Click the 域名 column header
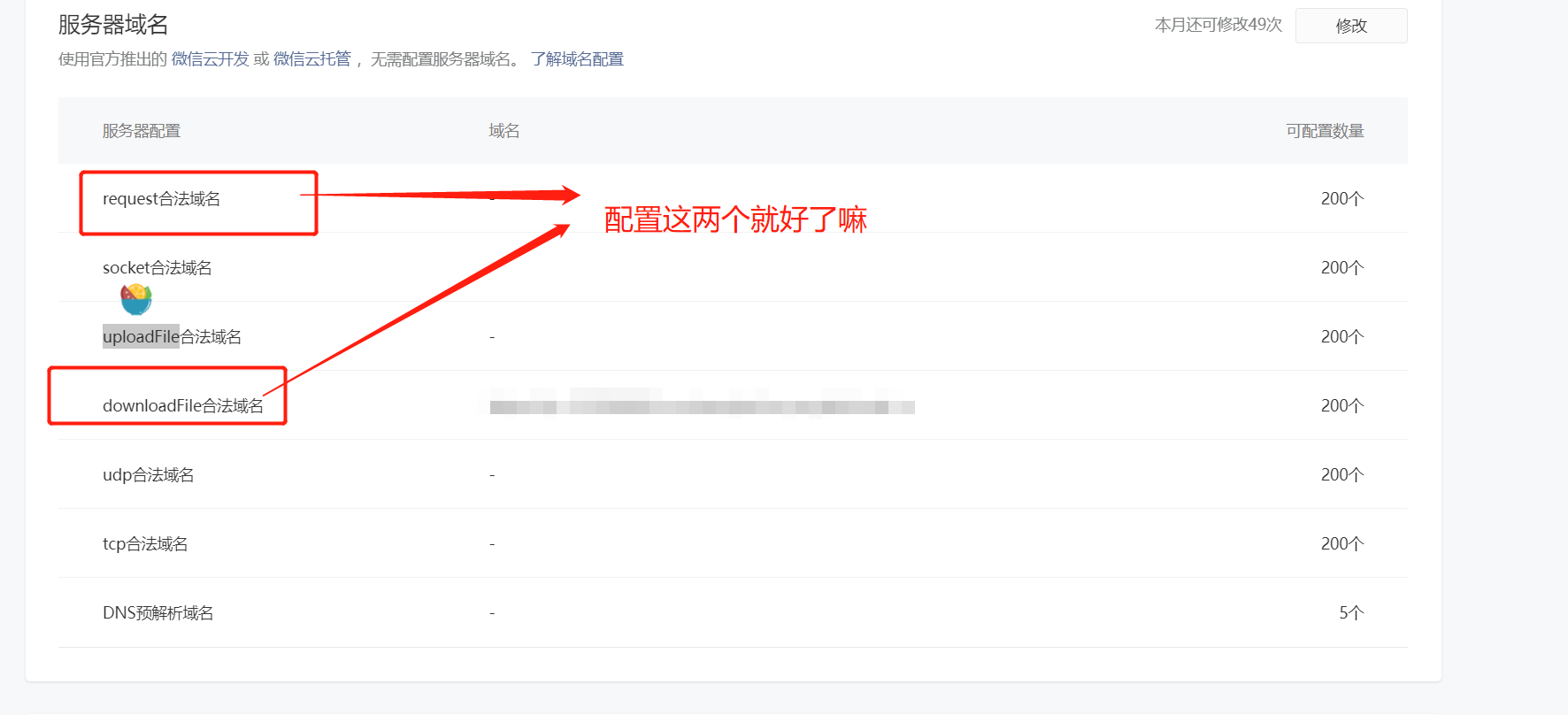This screenshot has width=1568, height=715. [504, 131]
